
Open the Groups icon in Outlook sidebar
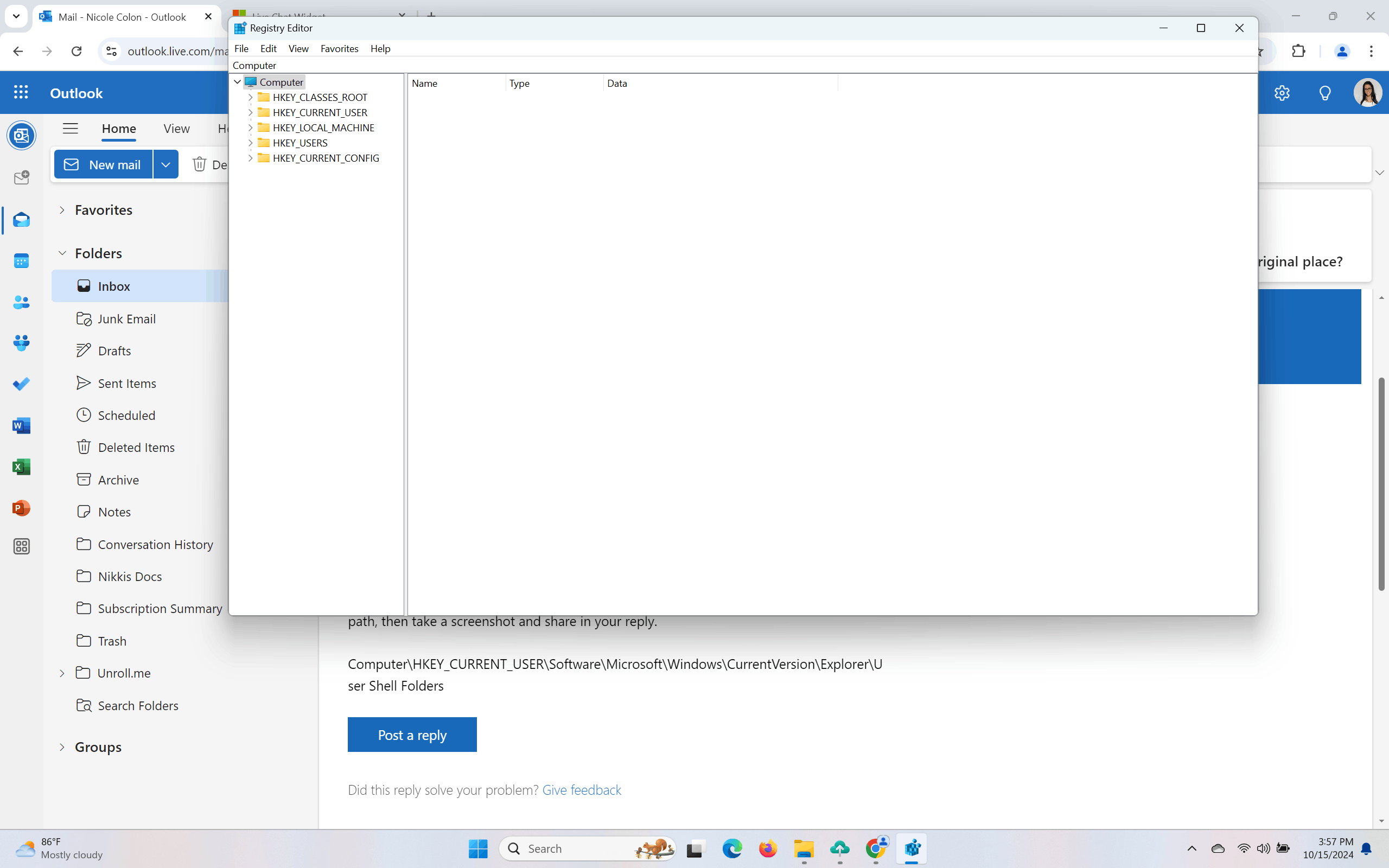pyautogui.click(x=21, y=343)
